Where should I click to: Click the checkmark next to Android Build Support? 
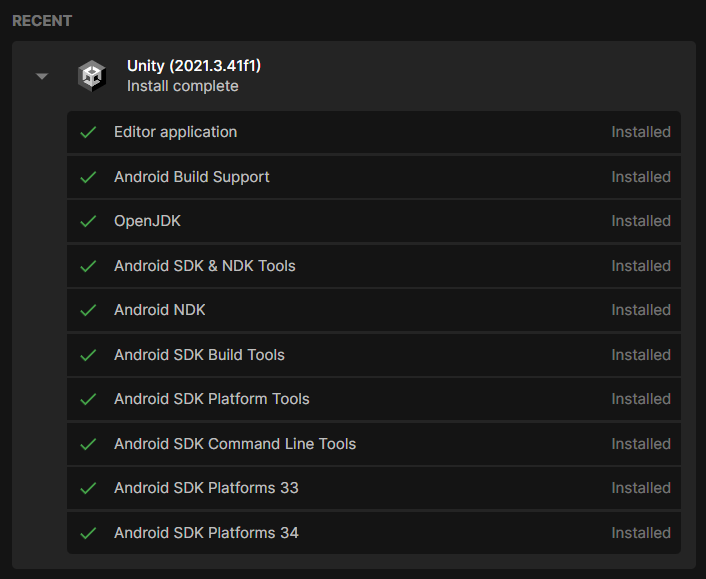pos(88,177)
